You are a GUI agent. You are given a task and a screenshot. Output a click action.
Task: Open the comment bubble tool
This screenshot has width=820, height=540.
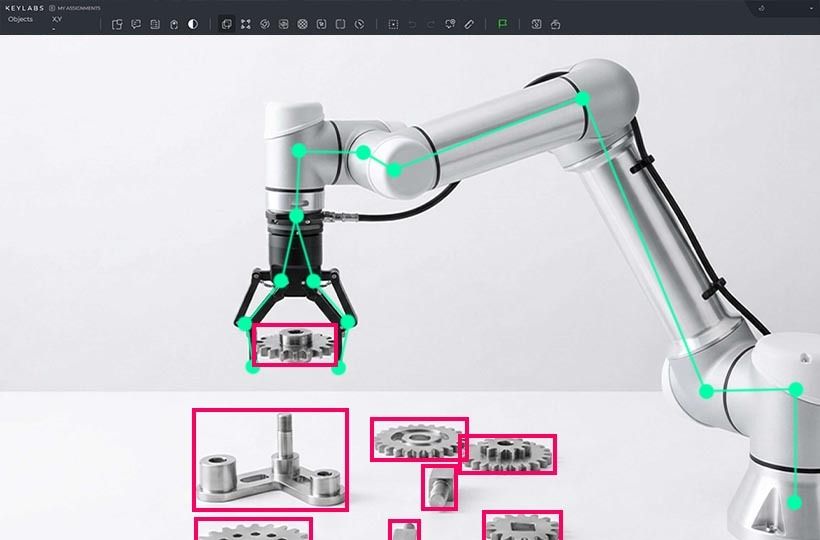click(136, 24)
